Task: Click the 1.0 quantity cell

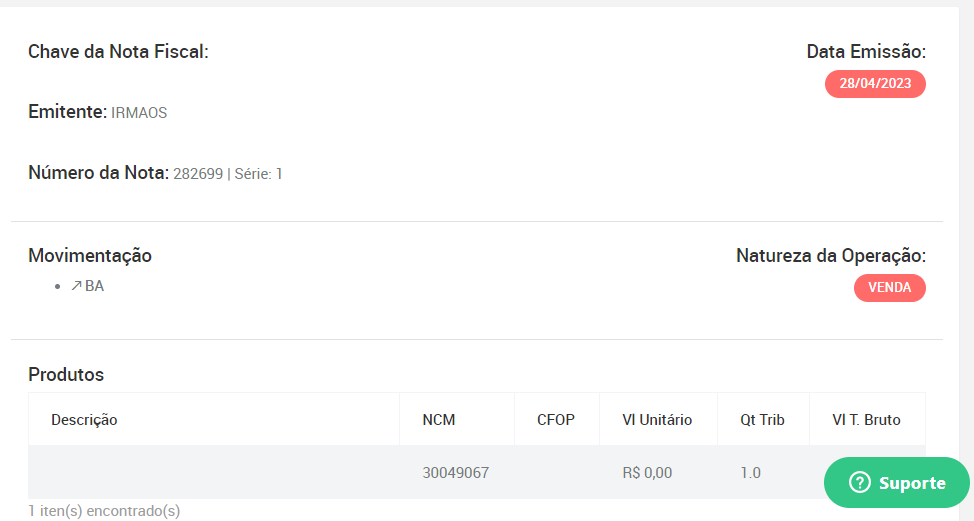Action: tap(750, 473)
